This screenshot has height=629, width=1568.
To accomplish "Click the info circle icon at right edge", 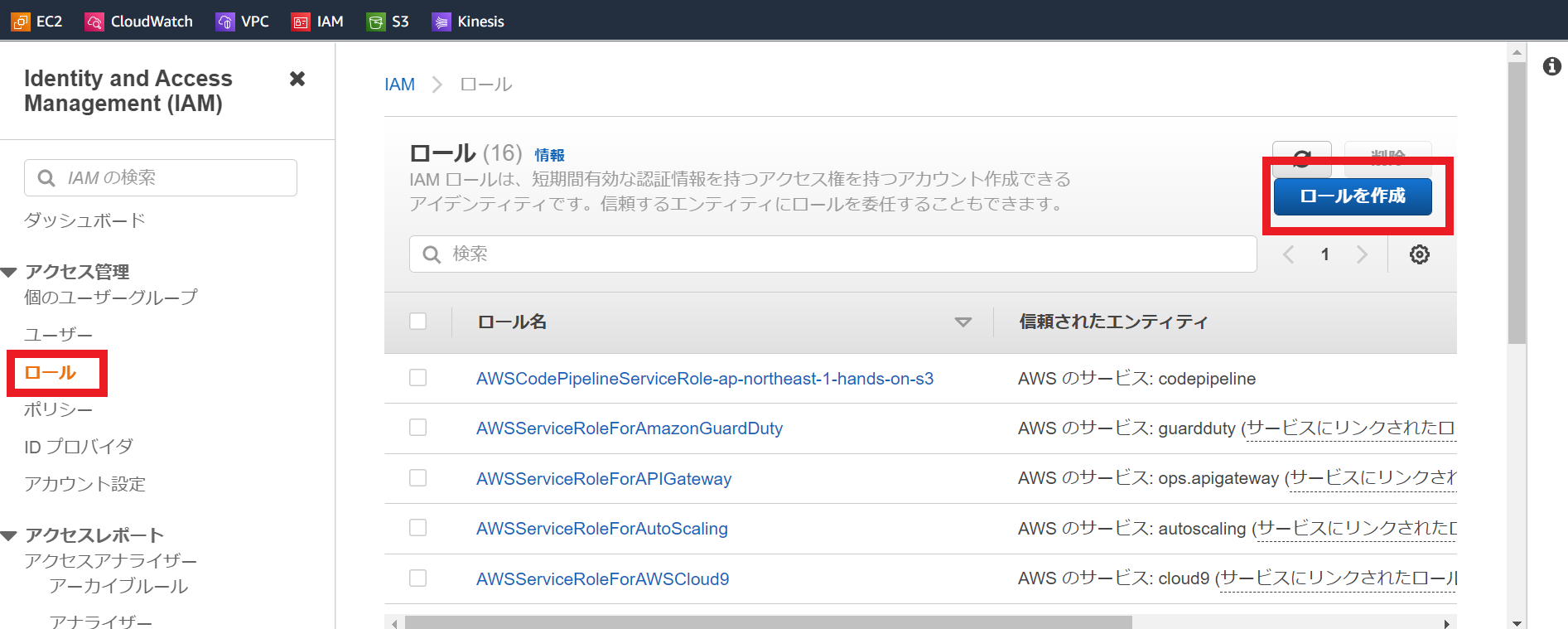I will [1552, 66].
